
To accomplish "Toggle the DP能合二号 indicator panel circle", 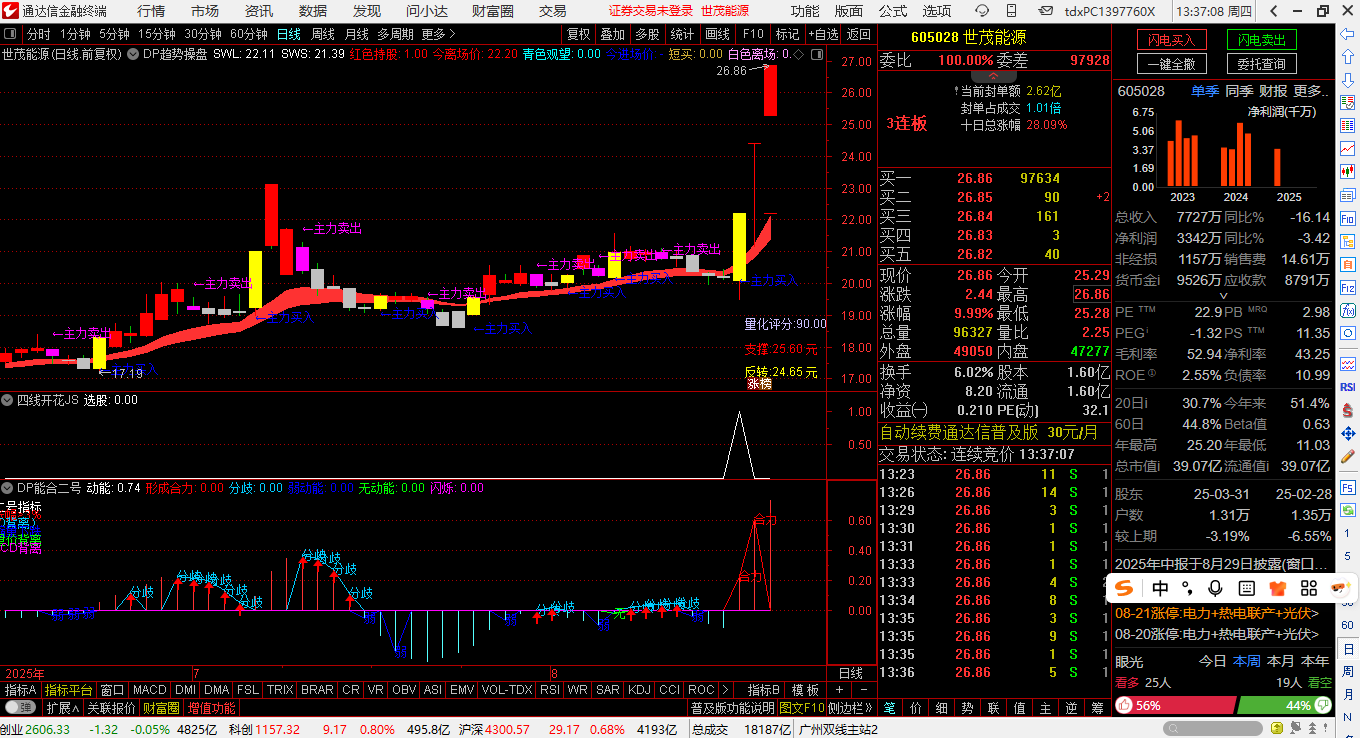I will click(x=7, y=488).
